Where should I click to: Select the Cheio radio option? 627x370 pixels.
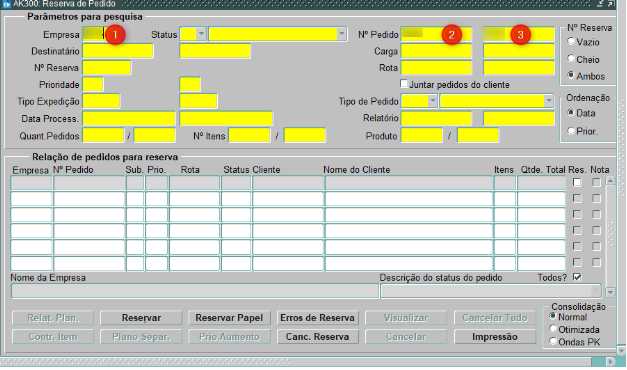pyautogui.click(x=571, y=58)
